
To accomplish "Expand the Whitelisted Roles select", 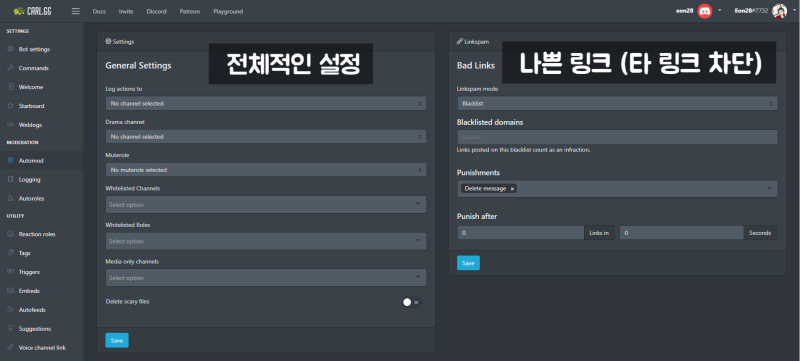I will point(266,241).
